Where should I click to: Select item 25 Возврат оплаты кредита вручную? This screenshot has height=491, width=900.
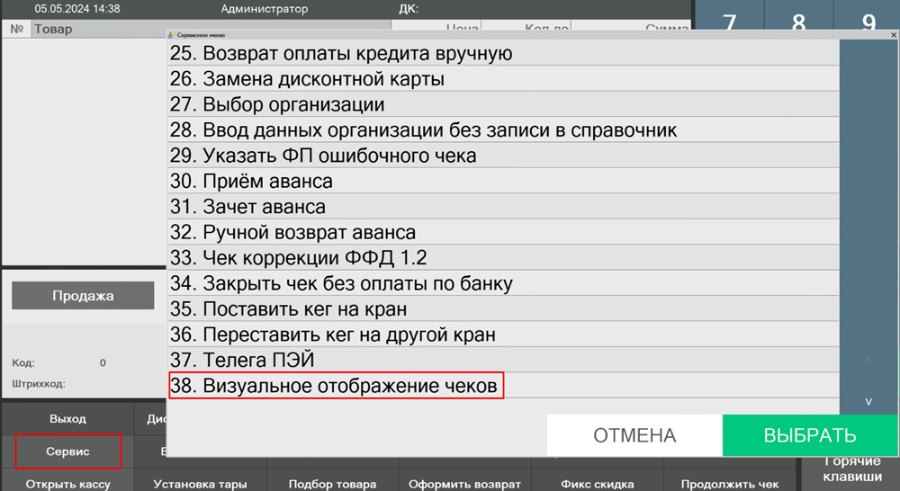coord(503,53)
